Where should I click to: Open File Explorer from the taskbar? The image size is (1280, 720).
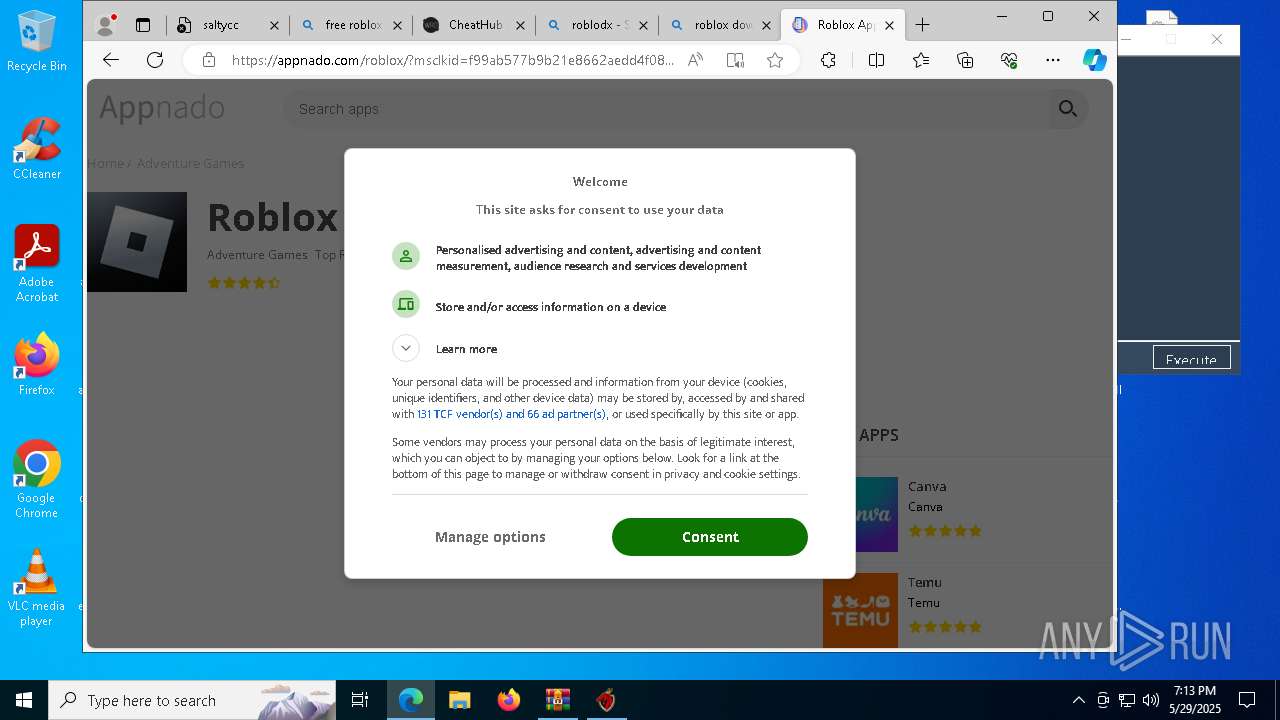pos(459,700)
